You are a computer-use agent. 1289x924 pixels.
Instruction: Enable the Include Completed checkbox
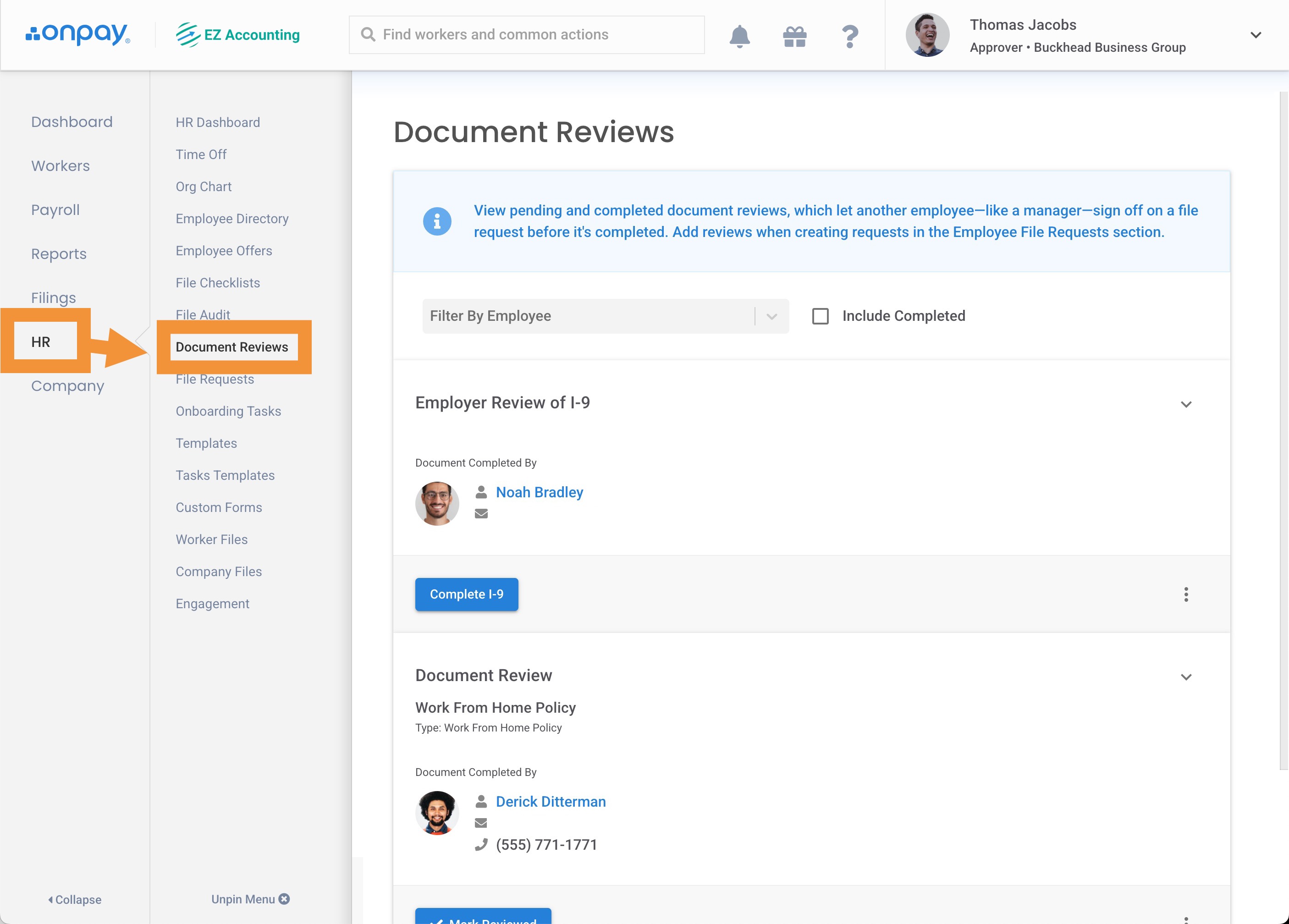click(820, 316)
